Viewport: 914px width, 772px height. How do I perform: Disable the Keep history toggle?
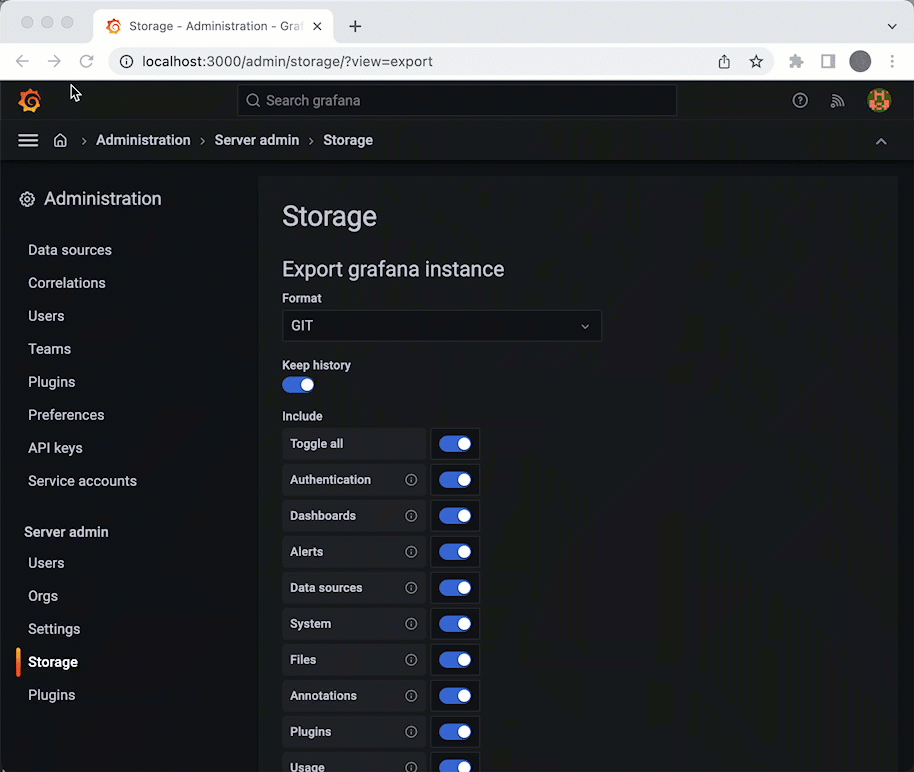click(x=297, y=384)
